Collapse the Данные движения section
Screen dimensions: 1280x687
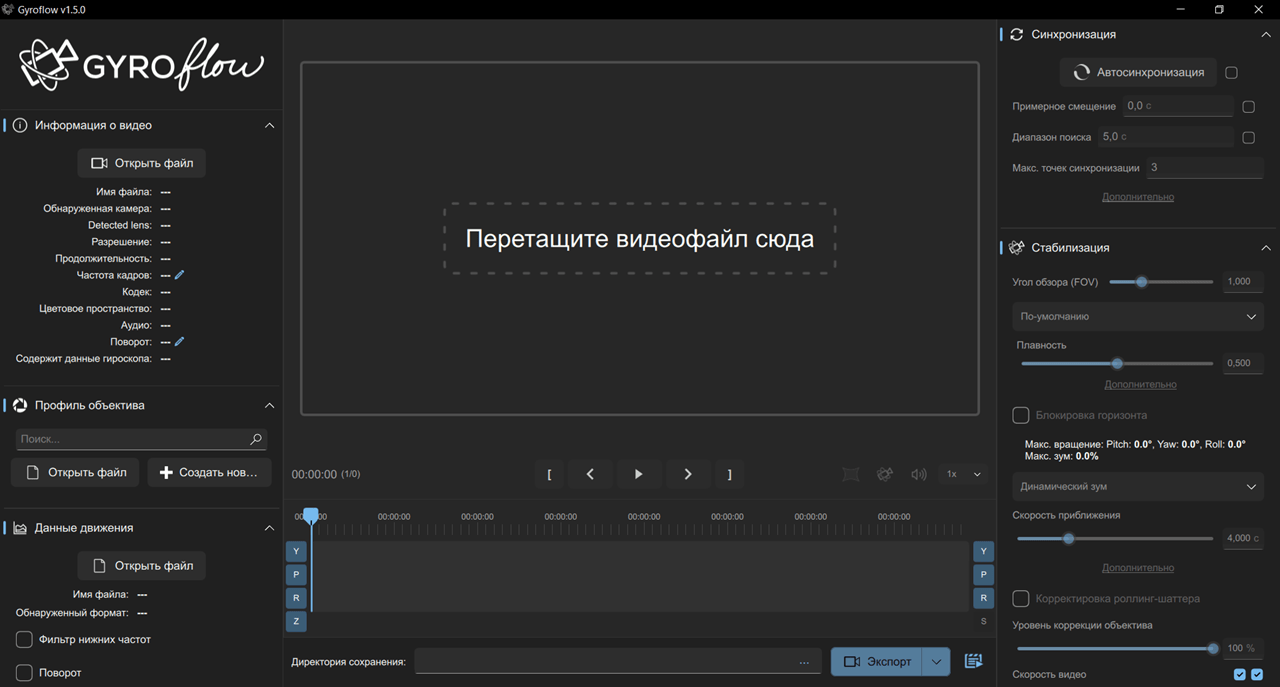[x=269, y=527]
